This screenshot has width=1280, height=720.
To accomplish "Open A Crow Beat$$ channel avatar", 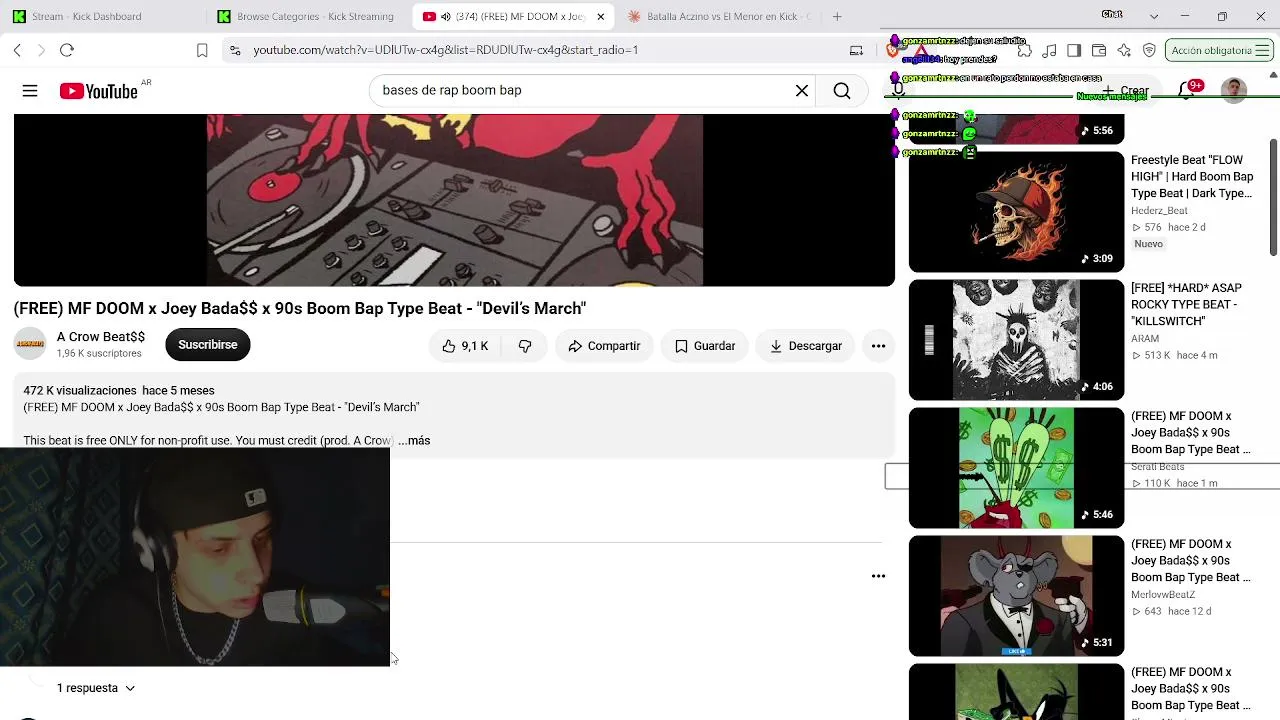I will (x=30, y=345).
